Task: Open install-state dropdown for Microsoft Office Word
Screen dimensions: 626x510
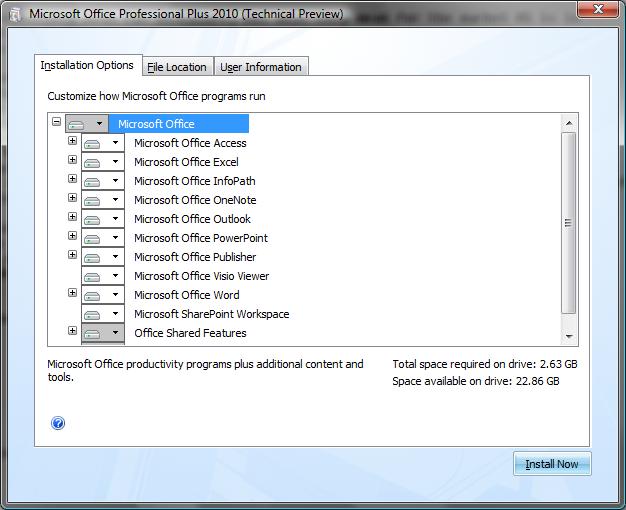Action: tap(103, 295)
